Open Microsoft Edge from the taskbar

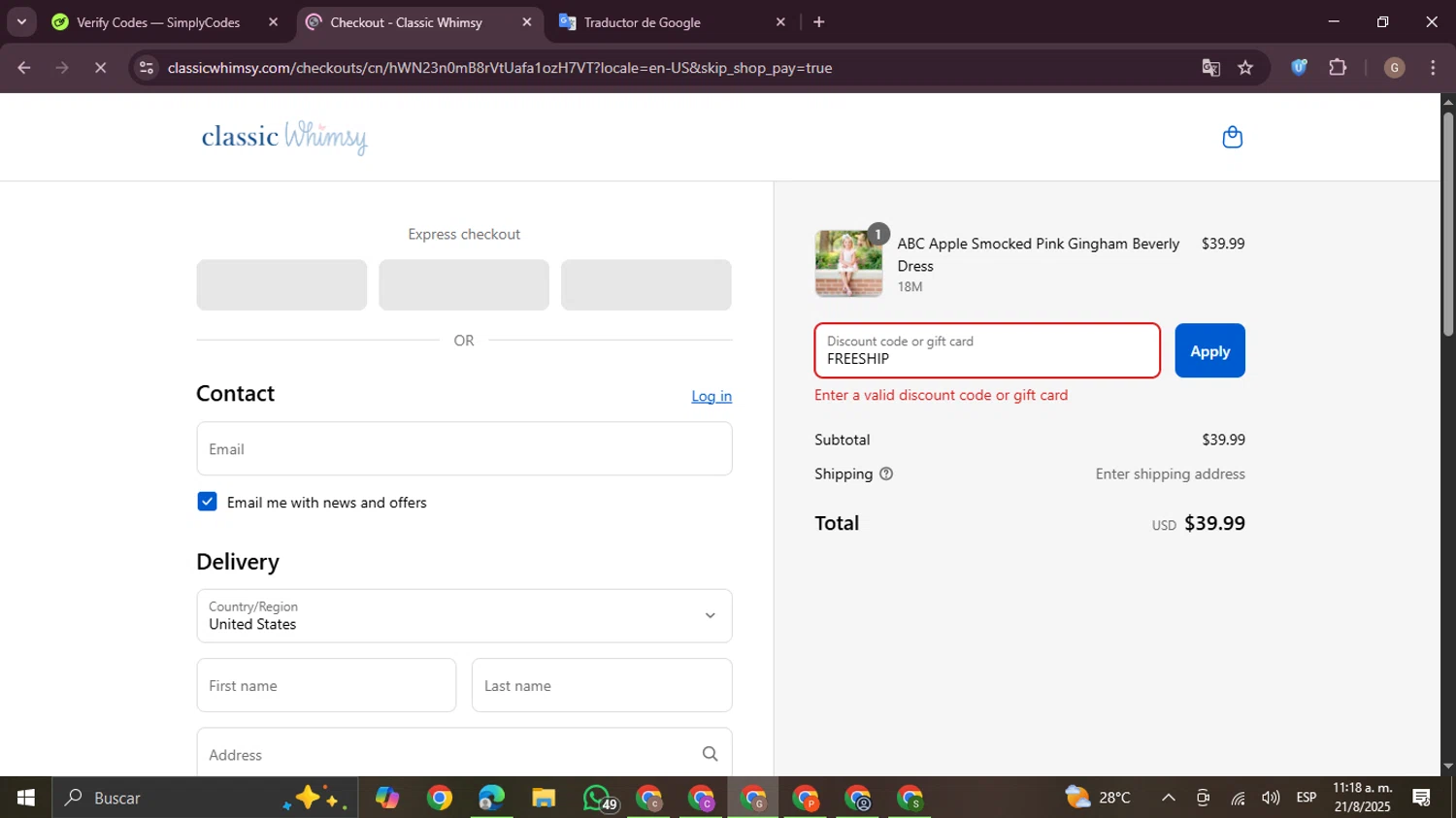click(x=491, y=798)
